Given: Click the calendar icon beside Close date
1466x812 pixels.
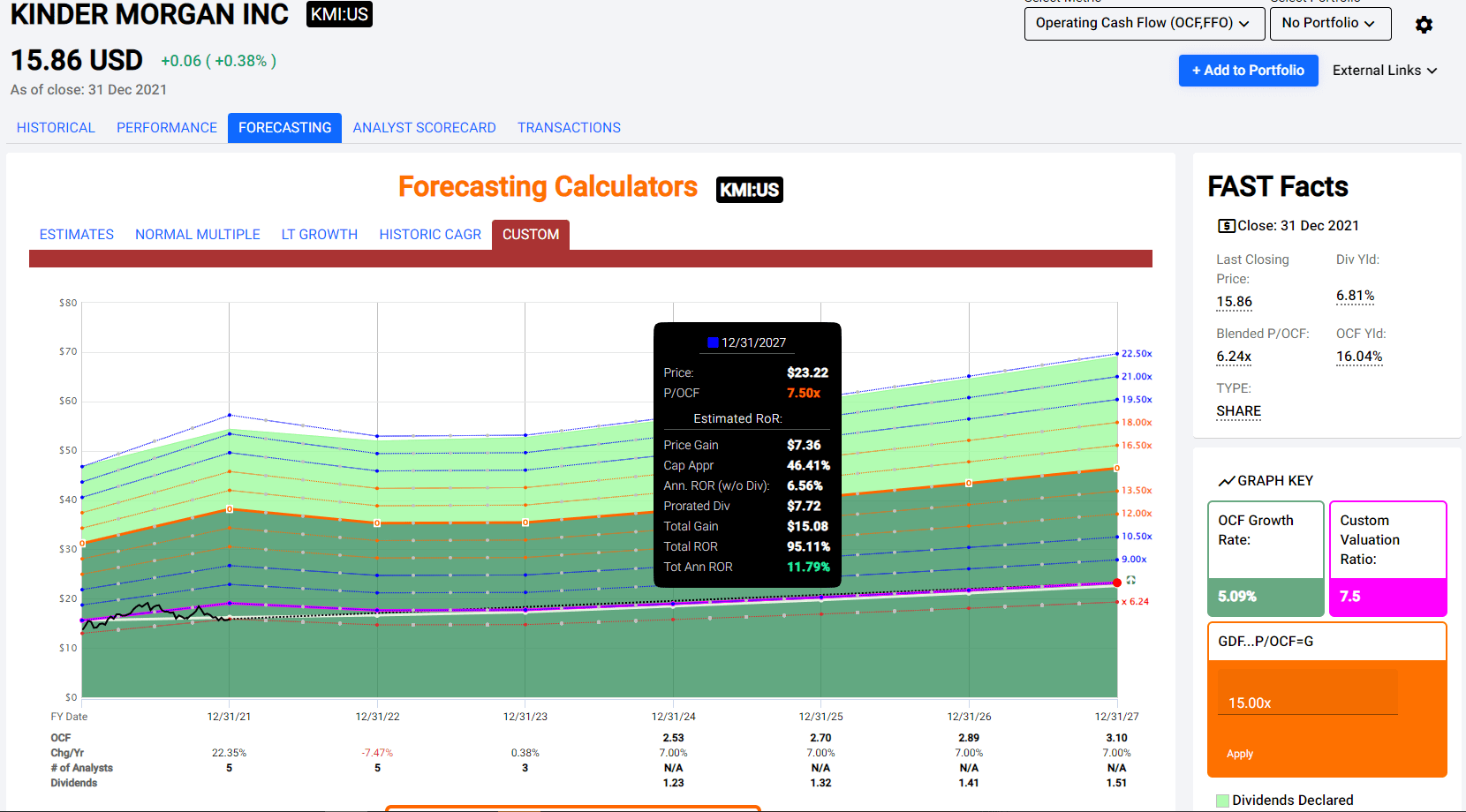Looking at the screenshot, I should tap(1226, 226).
